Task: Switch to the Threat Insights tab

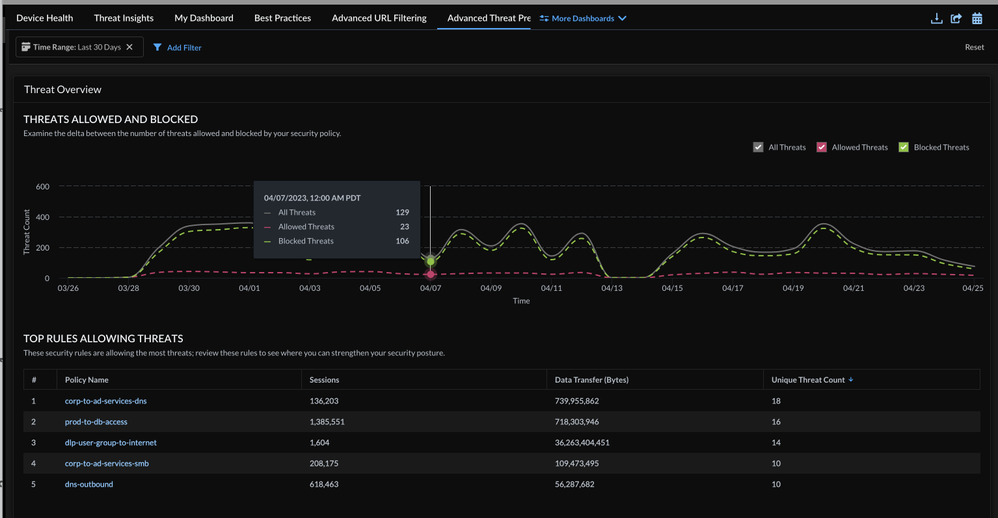Action: 123,18
